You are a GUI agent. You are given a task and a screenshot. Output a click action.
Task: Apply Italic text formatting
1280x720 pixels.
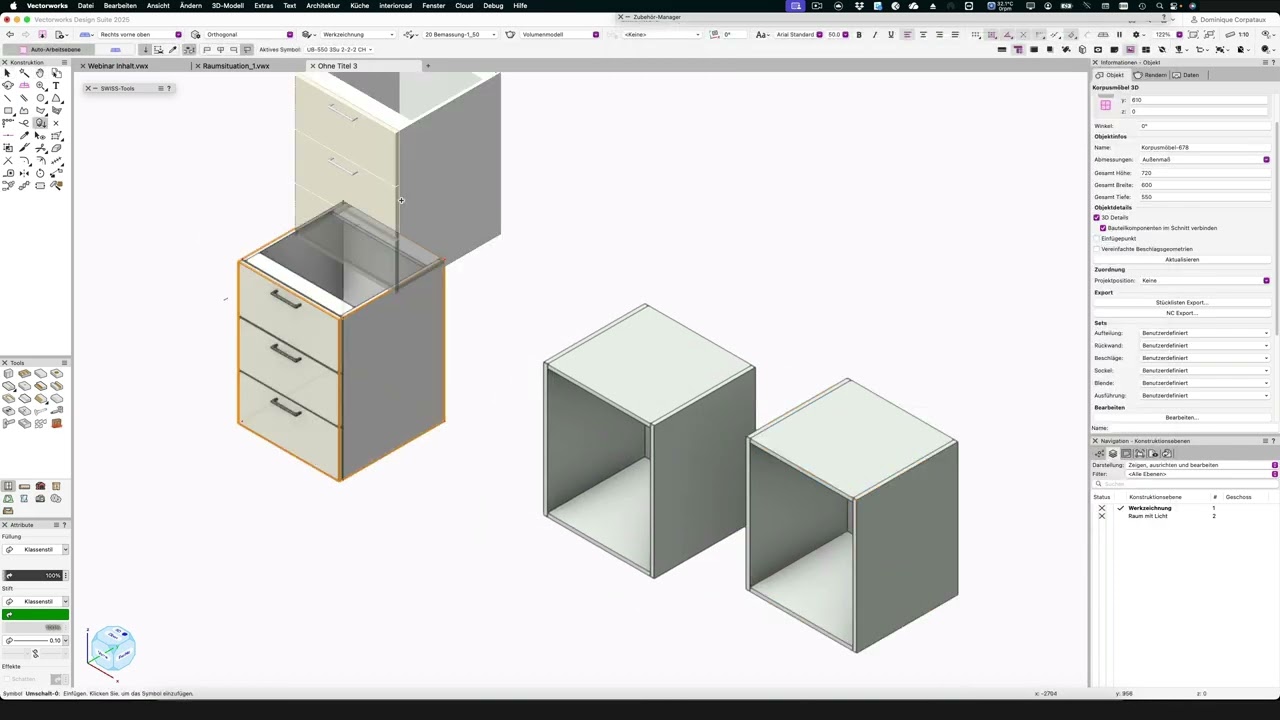[x=875, y=35]
